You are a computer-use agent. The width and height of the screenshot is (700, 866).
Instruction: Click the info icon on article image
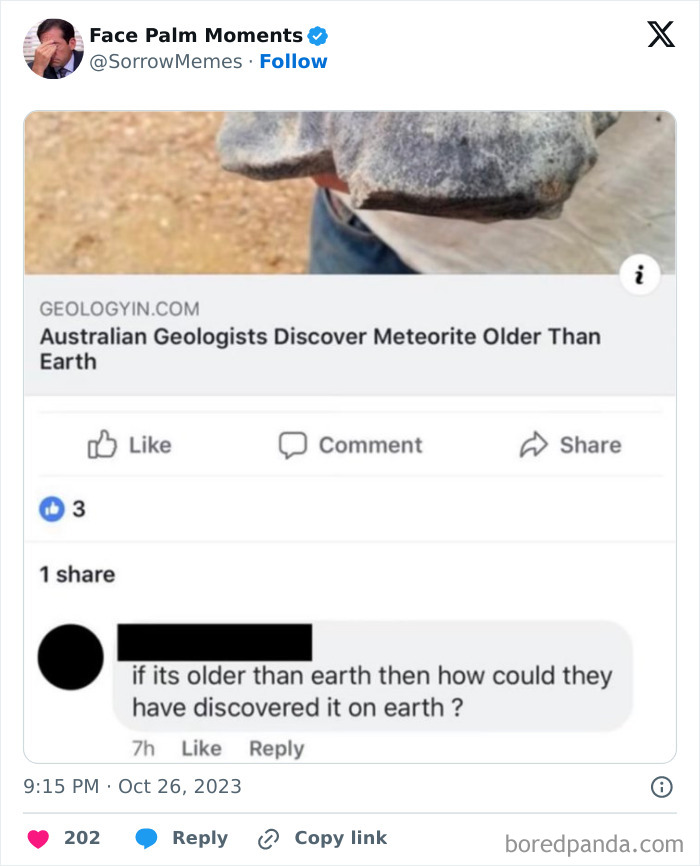[640, 276]
